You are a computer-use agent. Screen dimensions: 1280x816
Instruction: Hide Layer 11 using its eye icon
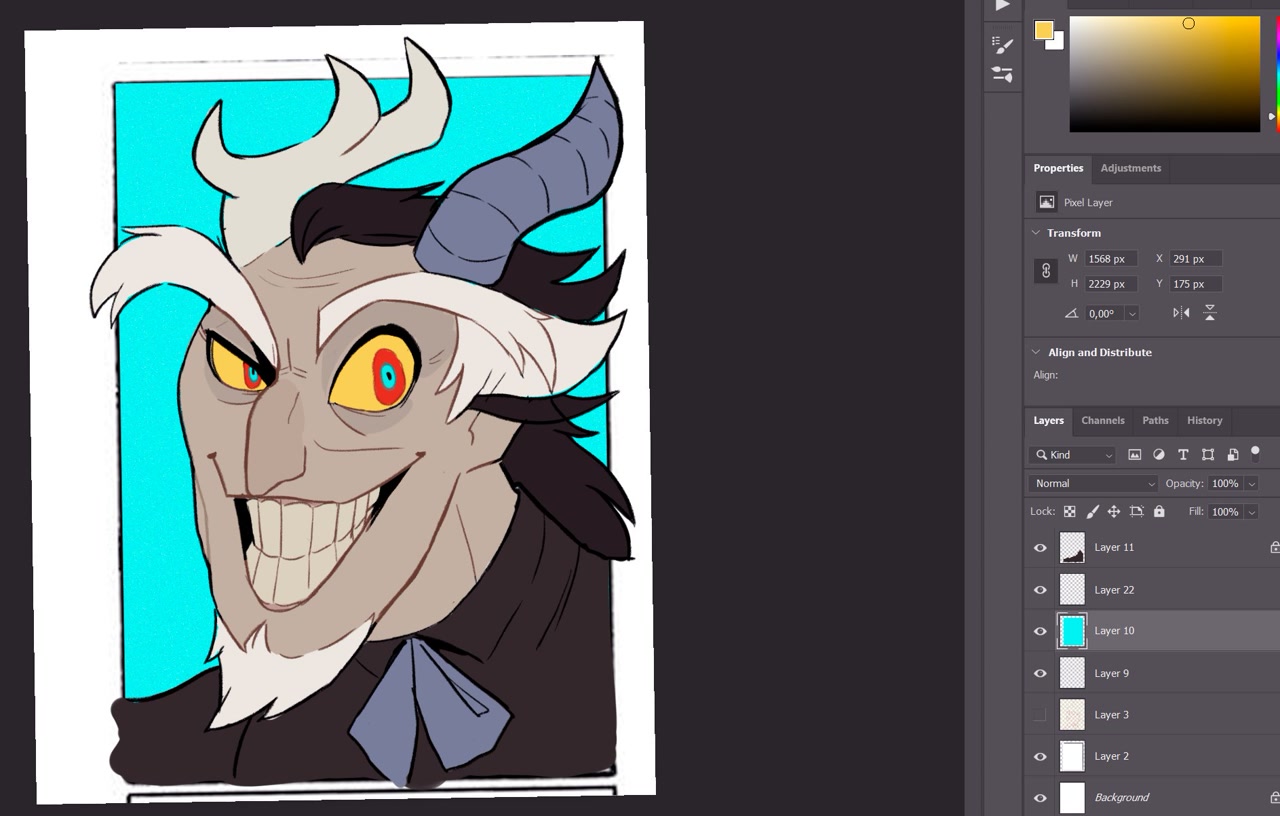1040,548
